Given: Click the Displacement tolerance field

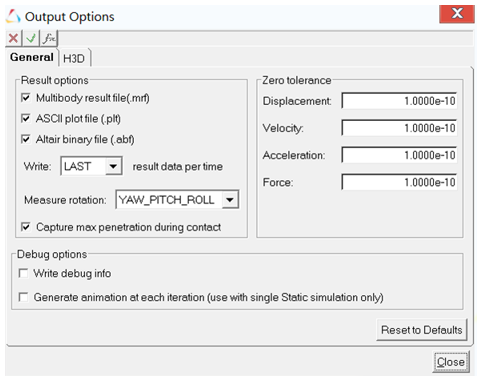Looking at the screenshot, I should click(x=399, y=101).
